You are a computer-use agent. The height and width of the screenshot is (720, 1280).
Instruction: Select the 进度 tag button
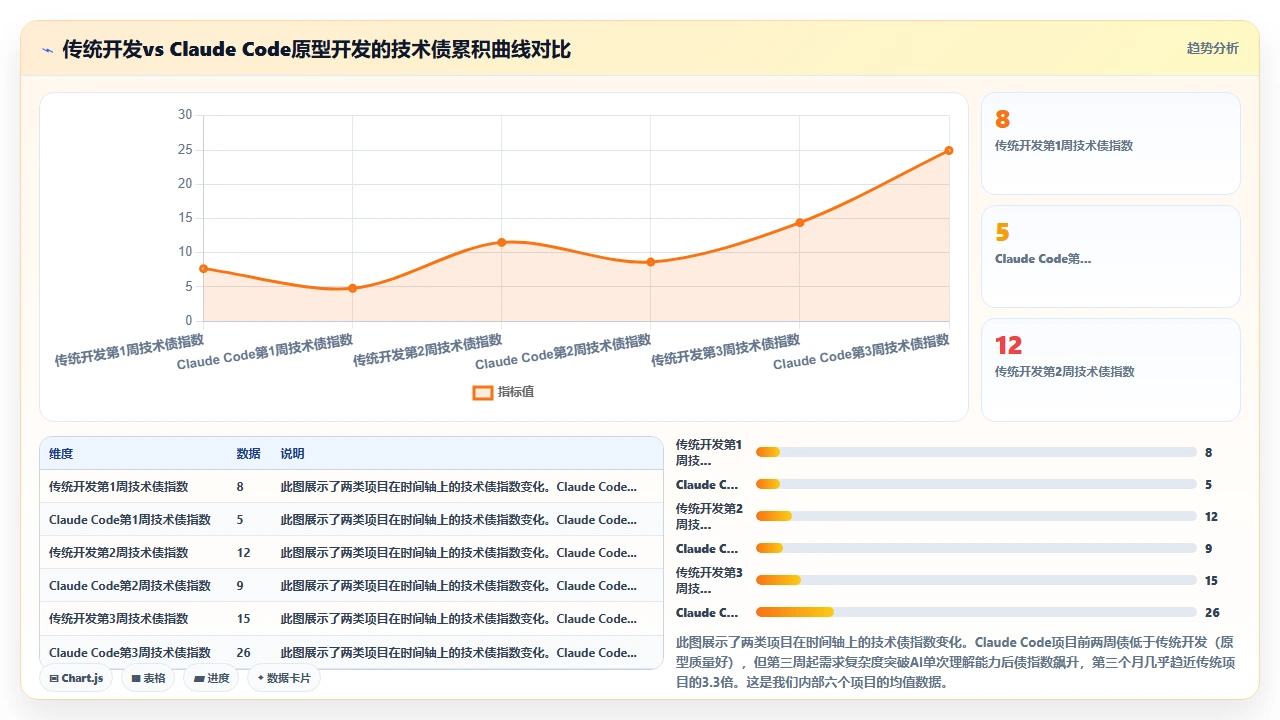(x=211, y=678)
